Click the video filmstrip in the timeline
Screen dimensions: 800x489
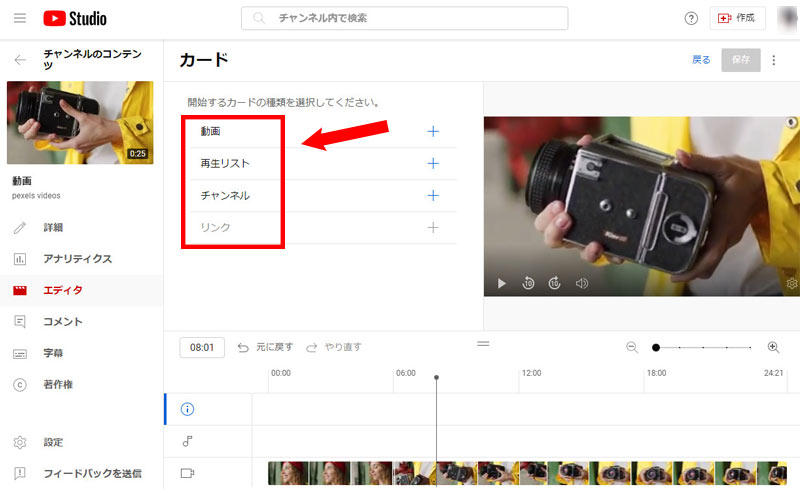528,473
